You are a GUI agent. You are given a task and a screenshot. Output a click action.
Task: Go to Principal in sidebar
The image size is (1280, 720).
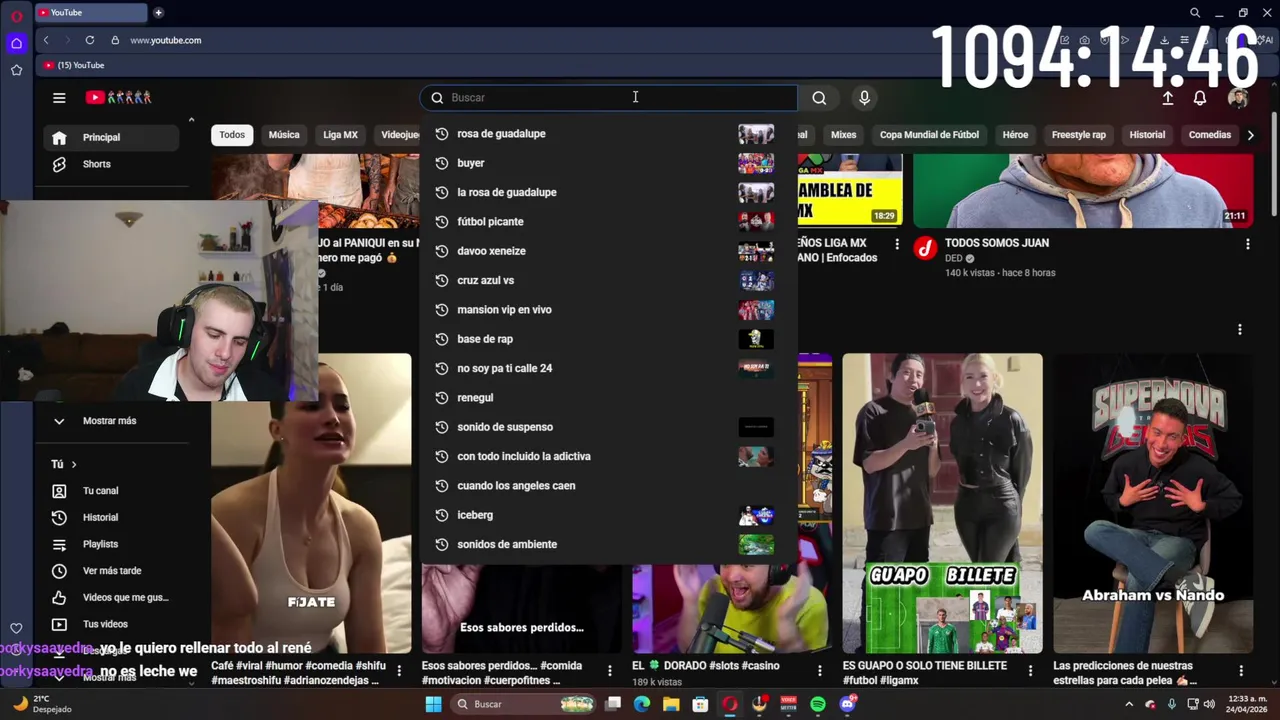click(x=111, y=137)
